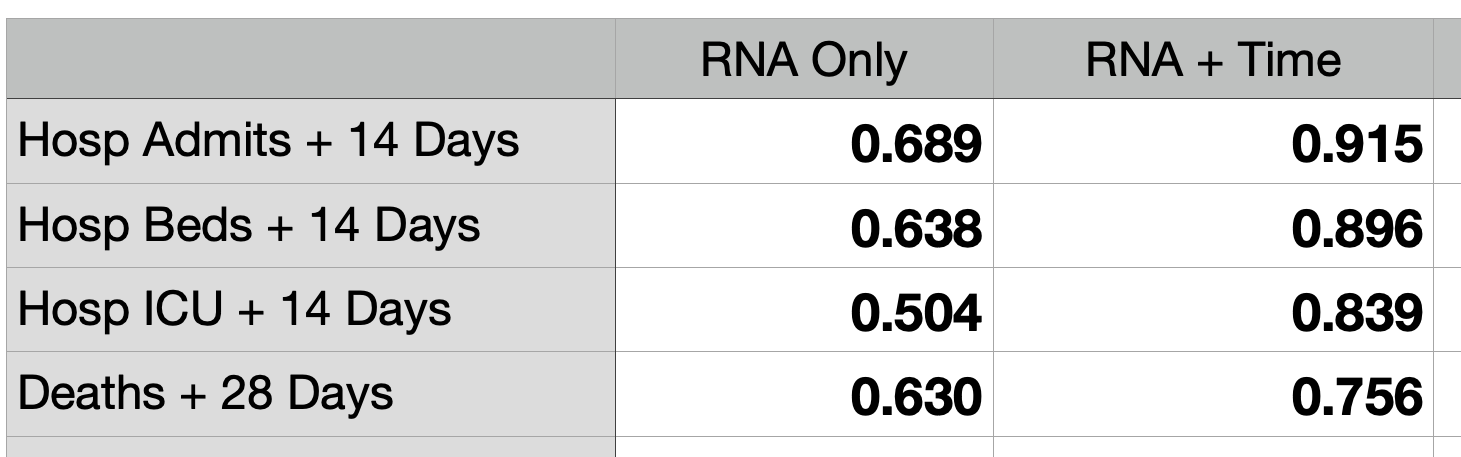The width and height of the screenshot is (1461, 457).
Task: Select the cell containing 0.689
Action: [x=804, y=141]
